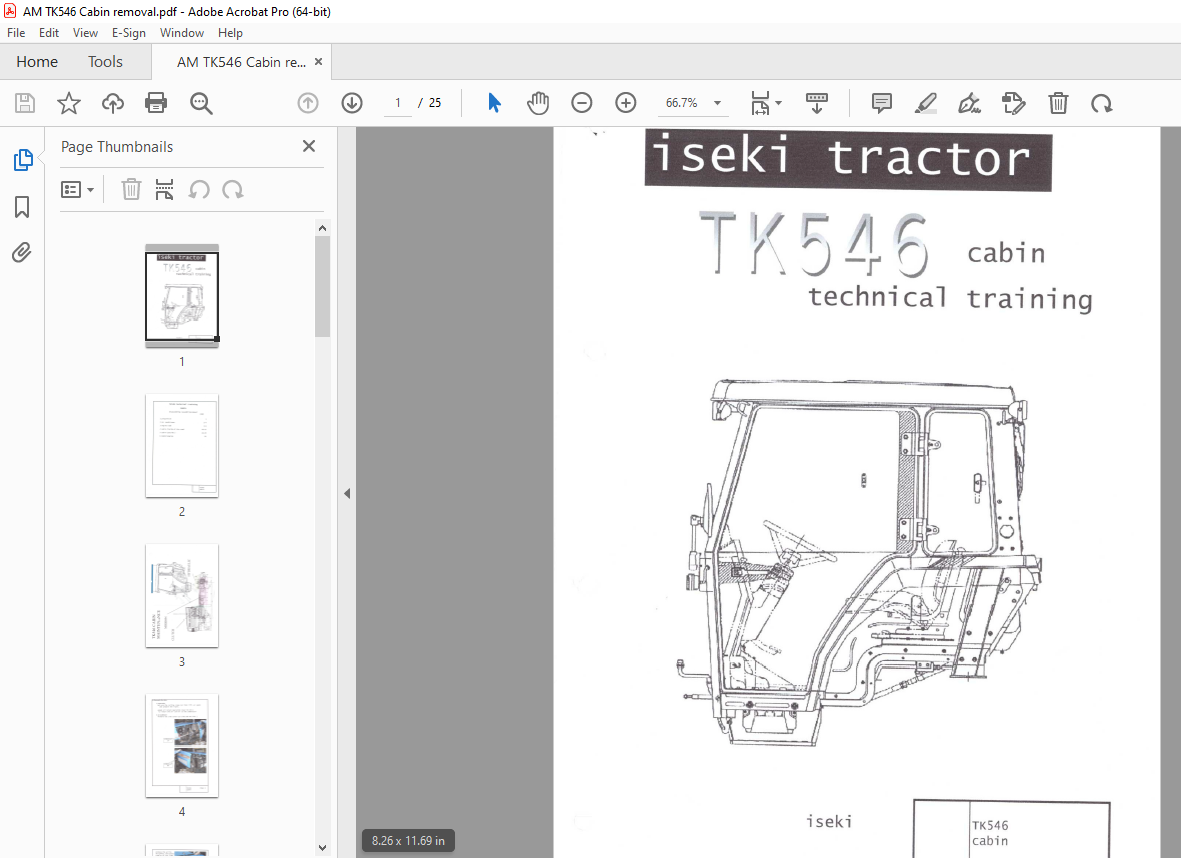Open the fit page options dropdown arrow
The width and height of the screenshot is (1181, 858).
[779, 103]
